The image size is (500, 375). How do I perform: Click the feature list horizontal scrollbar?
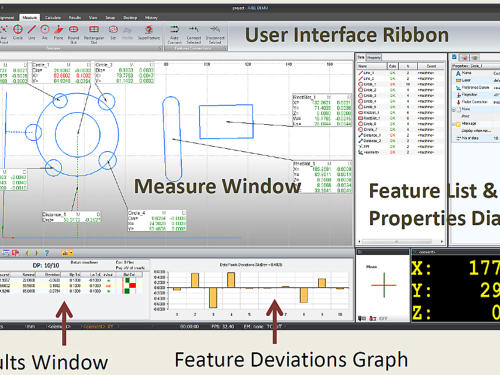[x=400, y=241]
